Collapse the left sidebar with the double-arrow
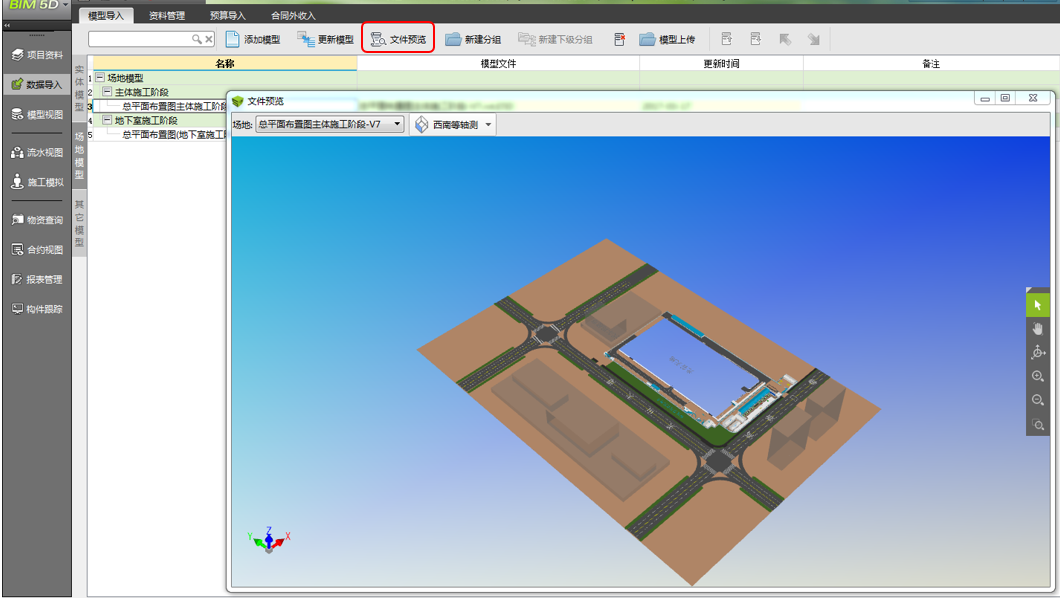Image resolution: width=1060 pixels, height=598 pixels. tap(7, 25)
